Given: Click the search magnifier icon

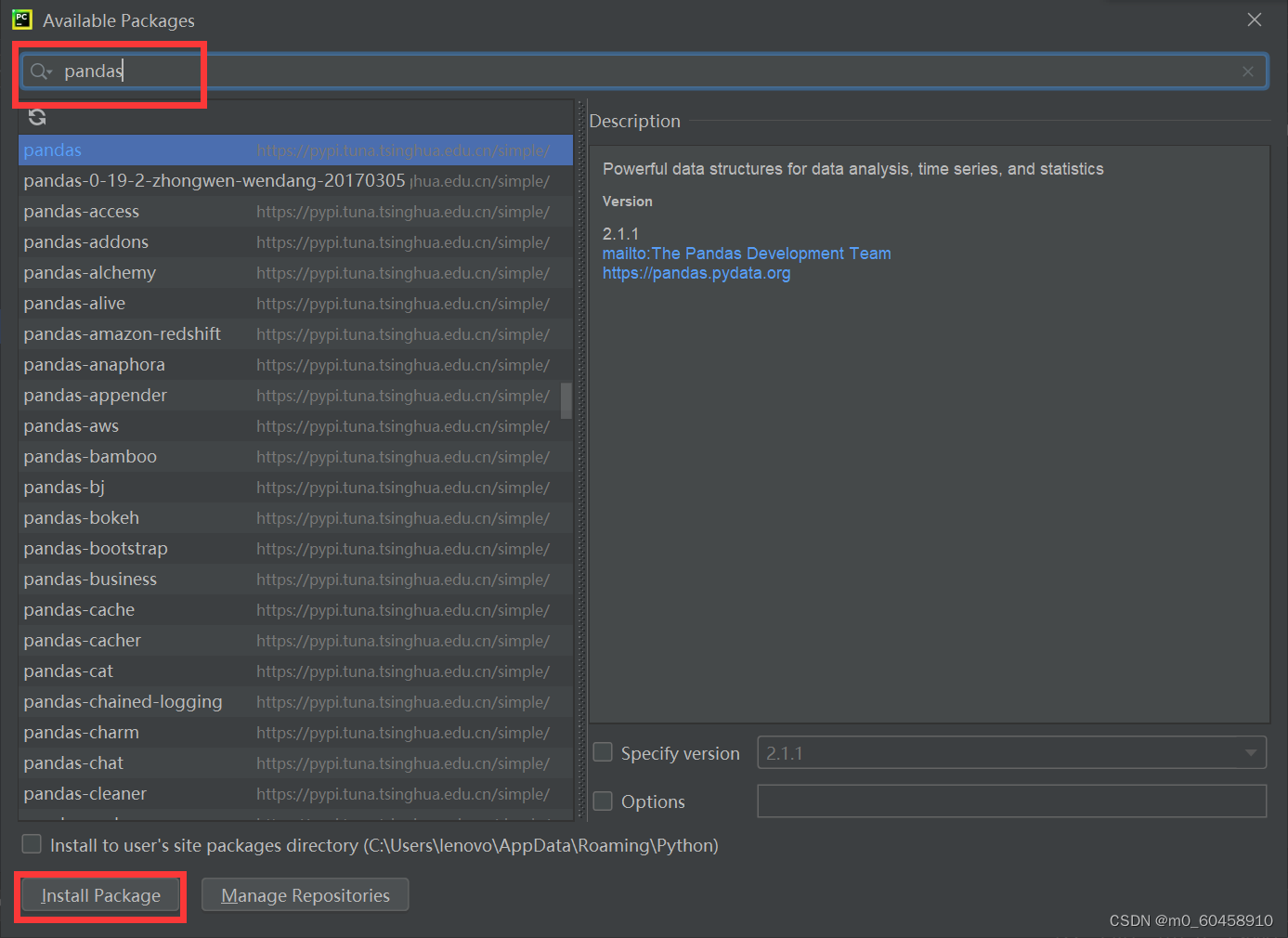Looking at the screenshot, I should (x=40, y=72).
